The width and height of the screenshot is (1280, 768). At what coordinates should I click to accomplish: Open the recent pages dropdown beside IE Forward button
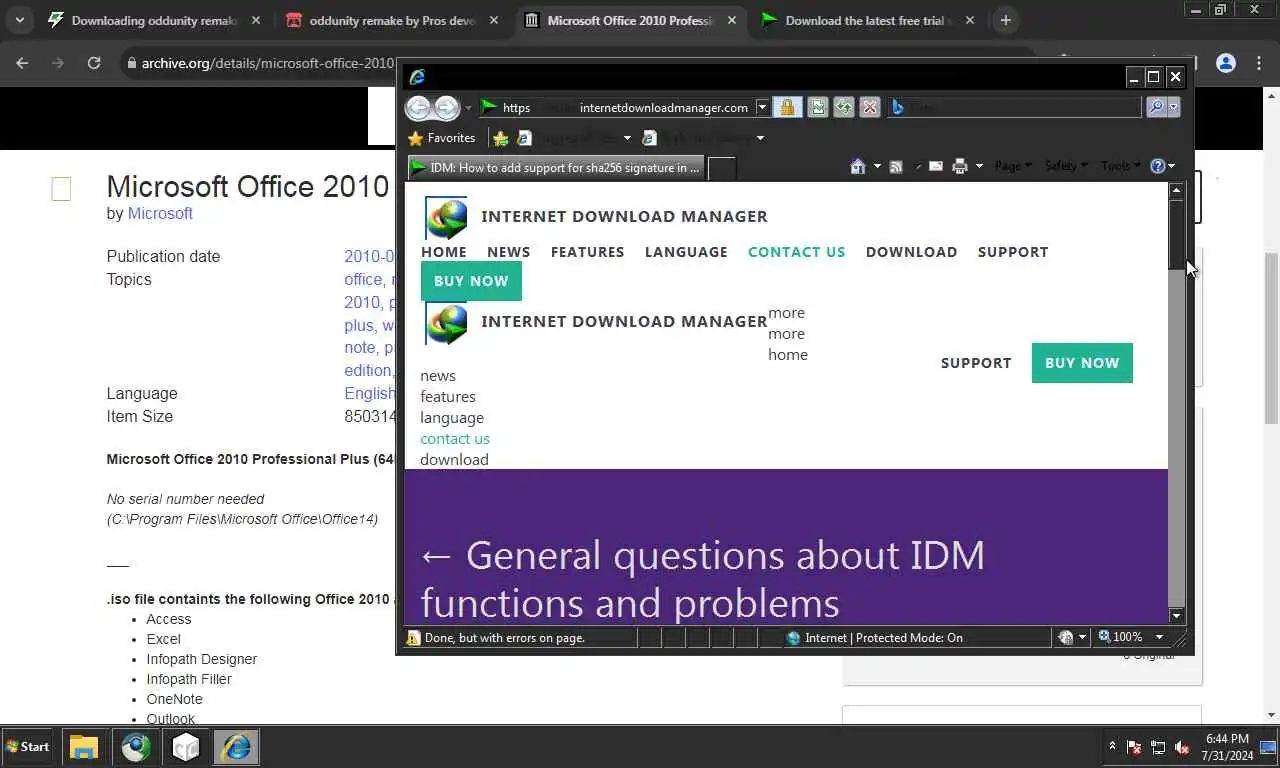(x=468, y=108)
